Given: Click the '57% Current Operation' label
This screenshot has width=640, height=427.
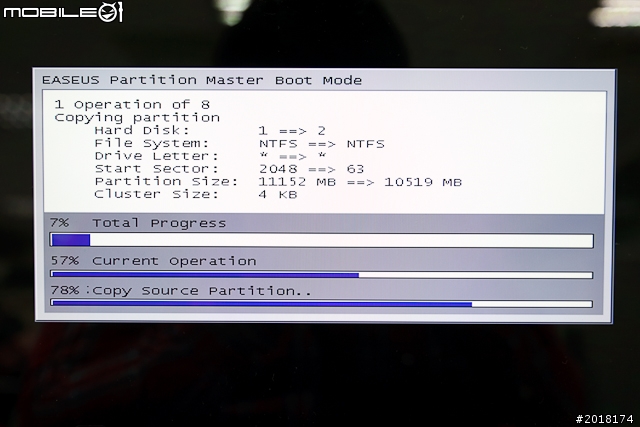Looking at the screenshot, I should coord(153,261).
